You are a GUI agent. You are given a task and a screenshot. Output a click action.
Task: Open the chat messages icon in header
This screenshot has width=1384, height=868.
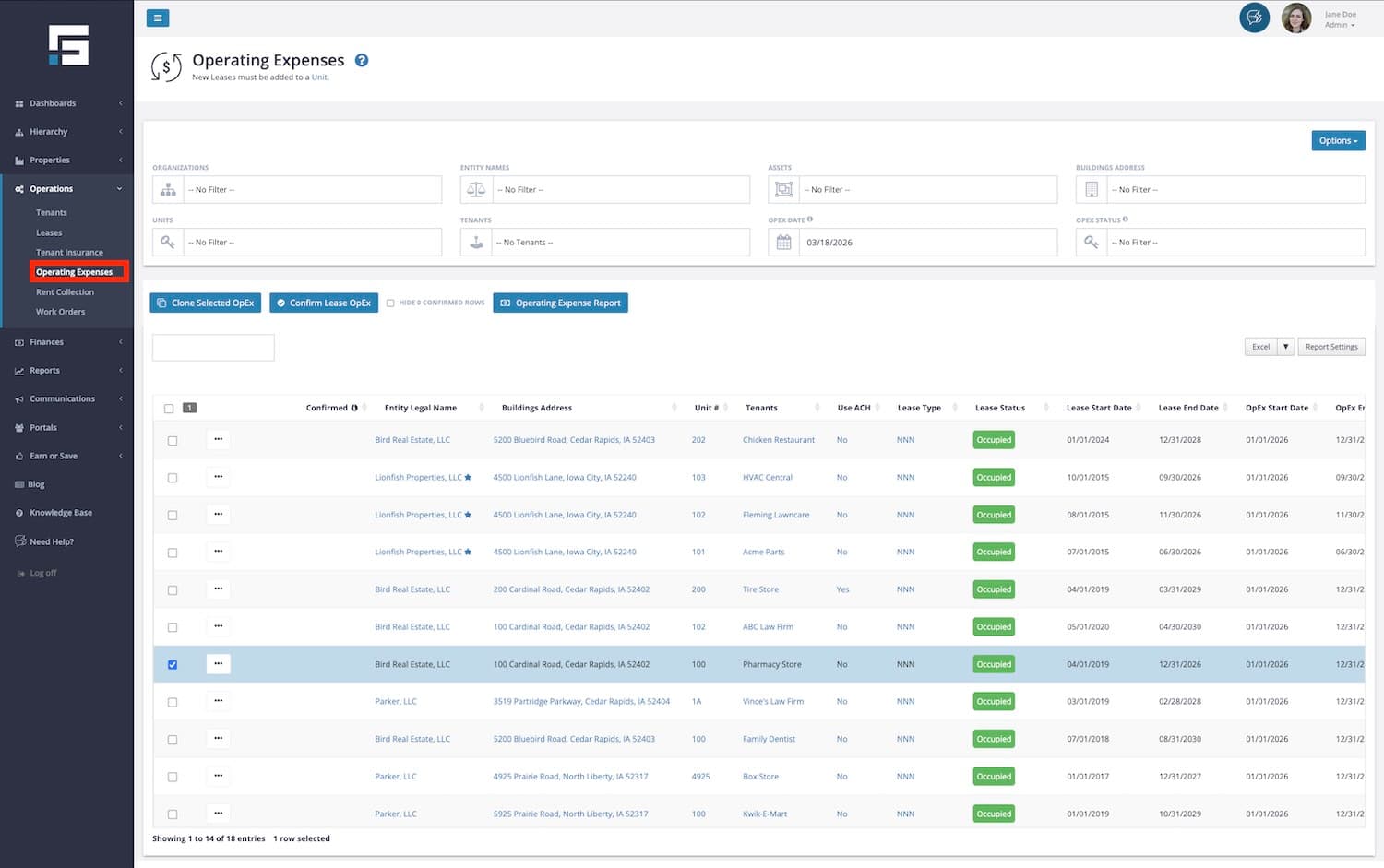pos(1254,18)
